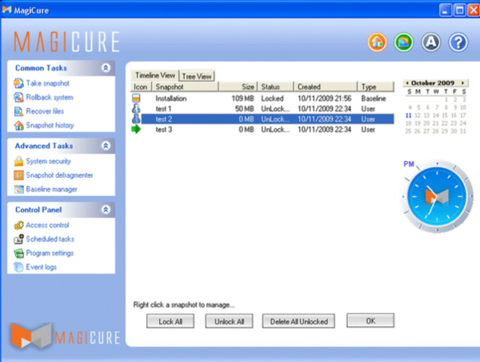The height and width of the screenshot is (362, 480).
Task: Collapse the Common Tasks panel
Action: [106, 68]
